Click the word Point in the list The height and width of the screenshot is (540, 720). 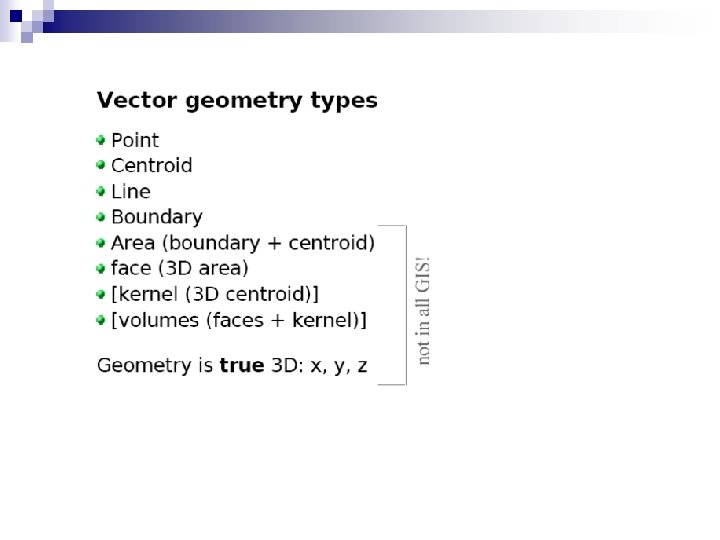(x=135, y=140)
